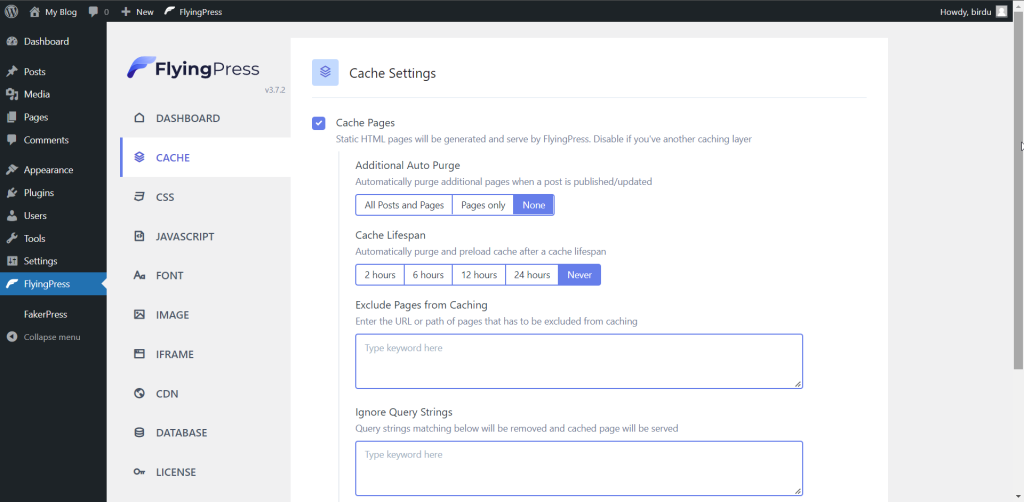The width and height of the screenshot is (1024, 502).
Task: Open the CSS settings tab label
Action: [x=165, y=197]
